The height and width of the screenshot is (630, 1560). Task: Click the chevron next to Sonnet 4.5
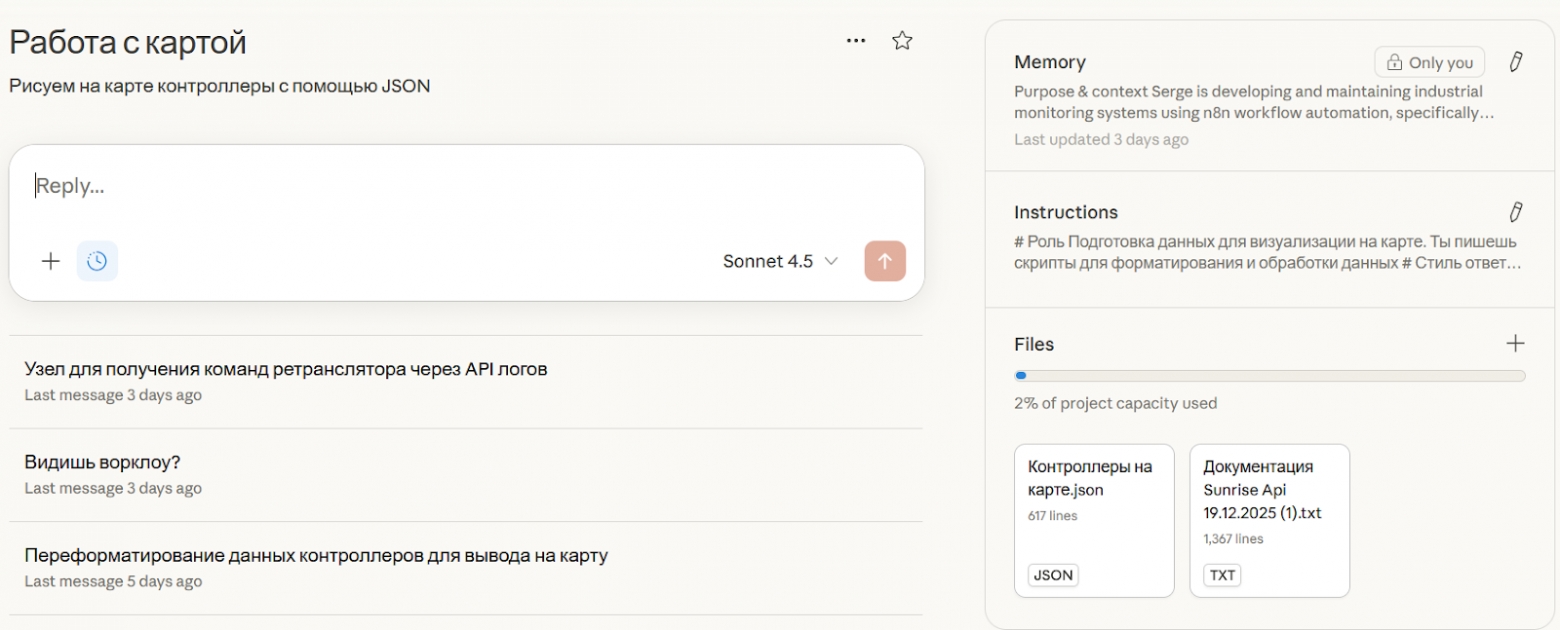pyautogui.click(x=830, y=262)
